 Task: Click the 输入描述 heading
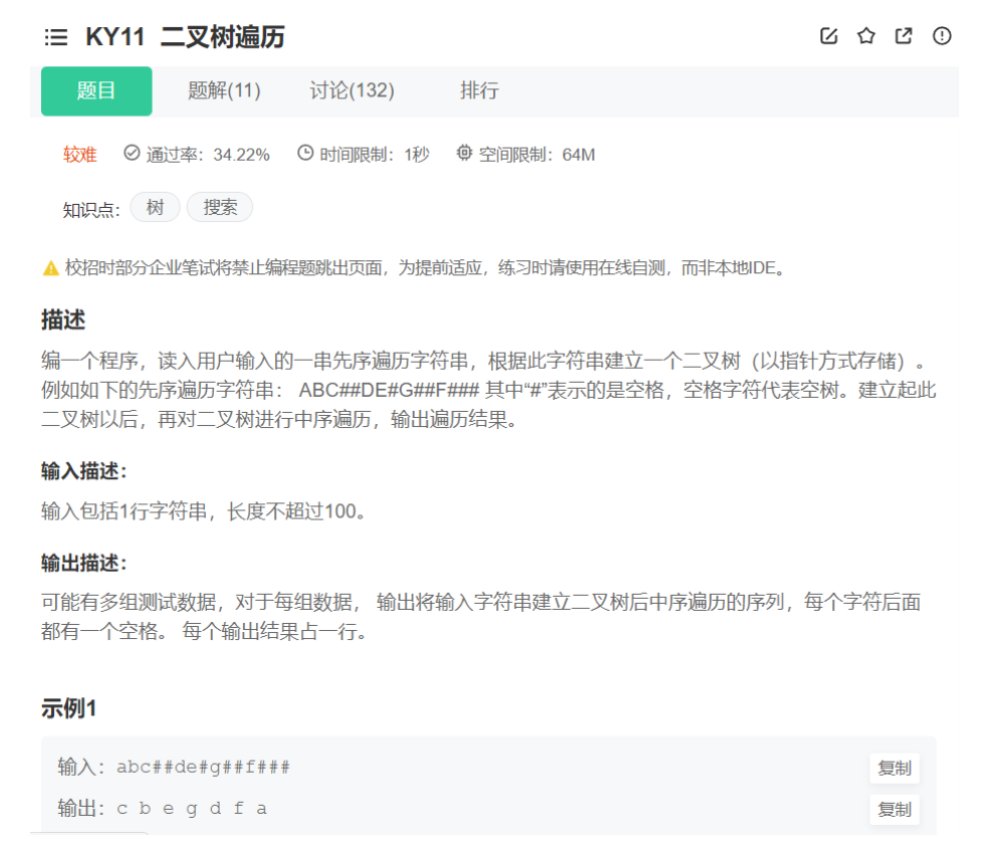click(x=84, y=471)
